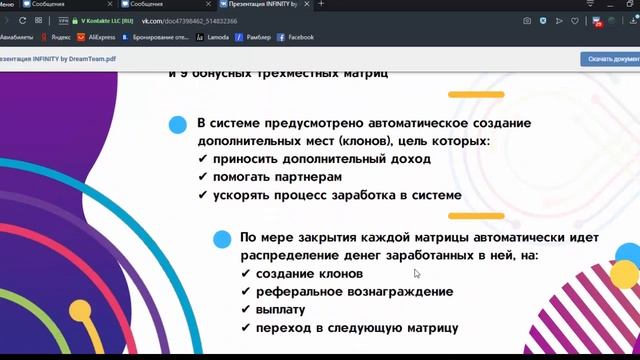Close the second Сообщения tab

pyautogui.click(x=209, y=4)
